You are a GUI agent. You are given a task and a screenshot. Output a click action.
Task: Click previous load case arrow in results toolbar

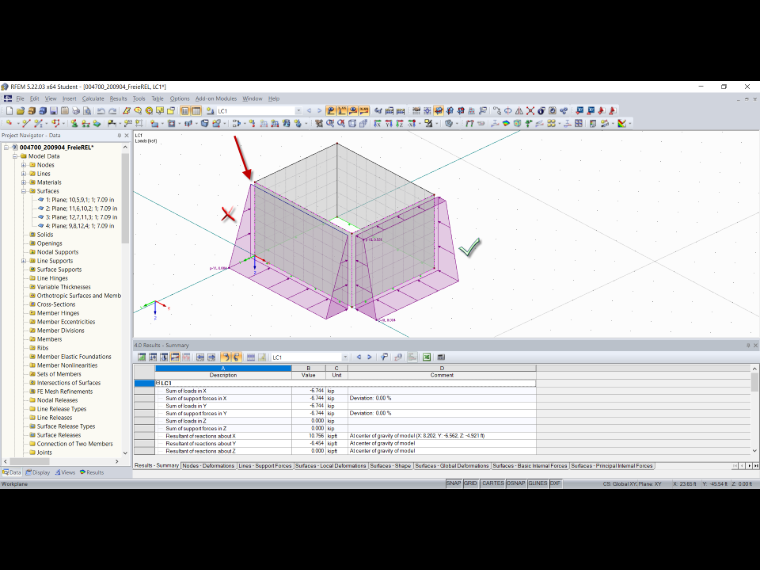359,357
